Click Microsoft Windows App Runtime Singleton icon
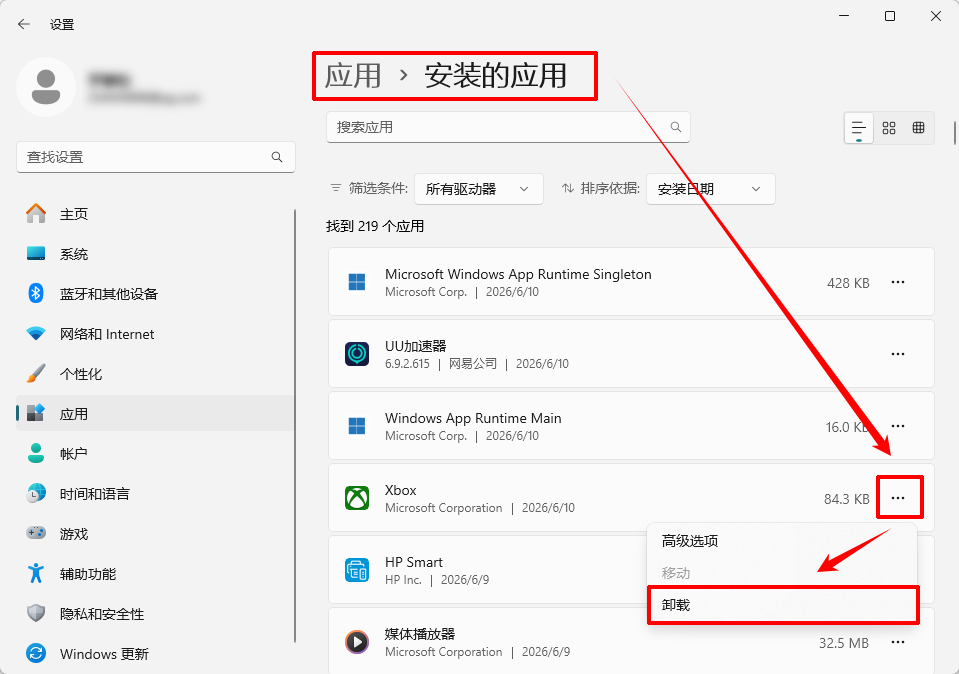959x674 pixels. click(x=357, y=282)
